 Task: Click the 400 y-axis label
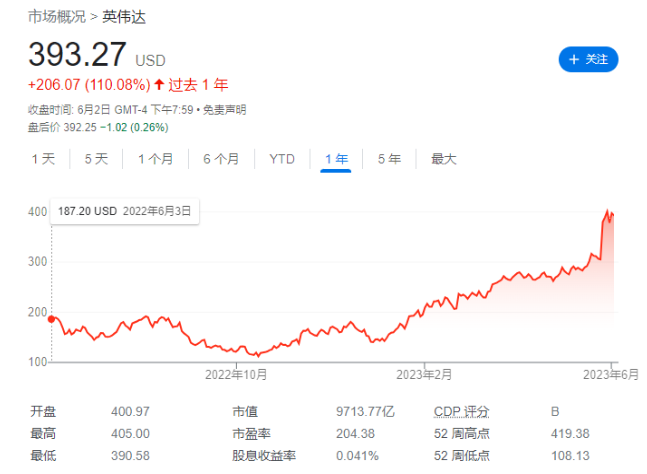[x=38, y=212]
